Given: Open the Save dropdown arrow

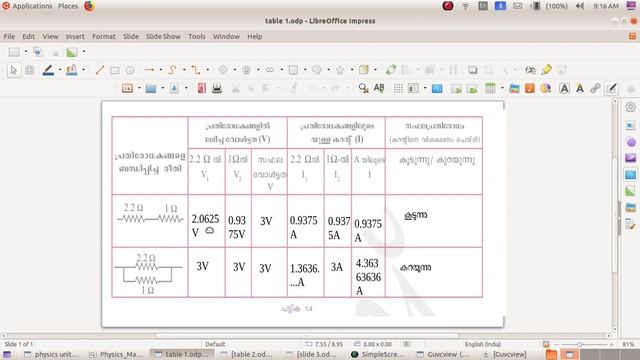Looking at the screenshot, I should tap(186, 88).
